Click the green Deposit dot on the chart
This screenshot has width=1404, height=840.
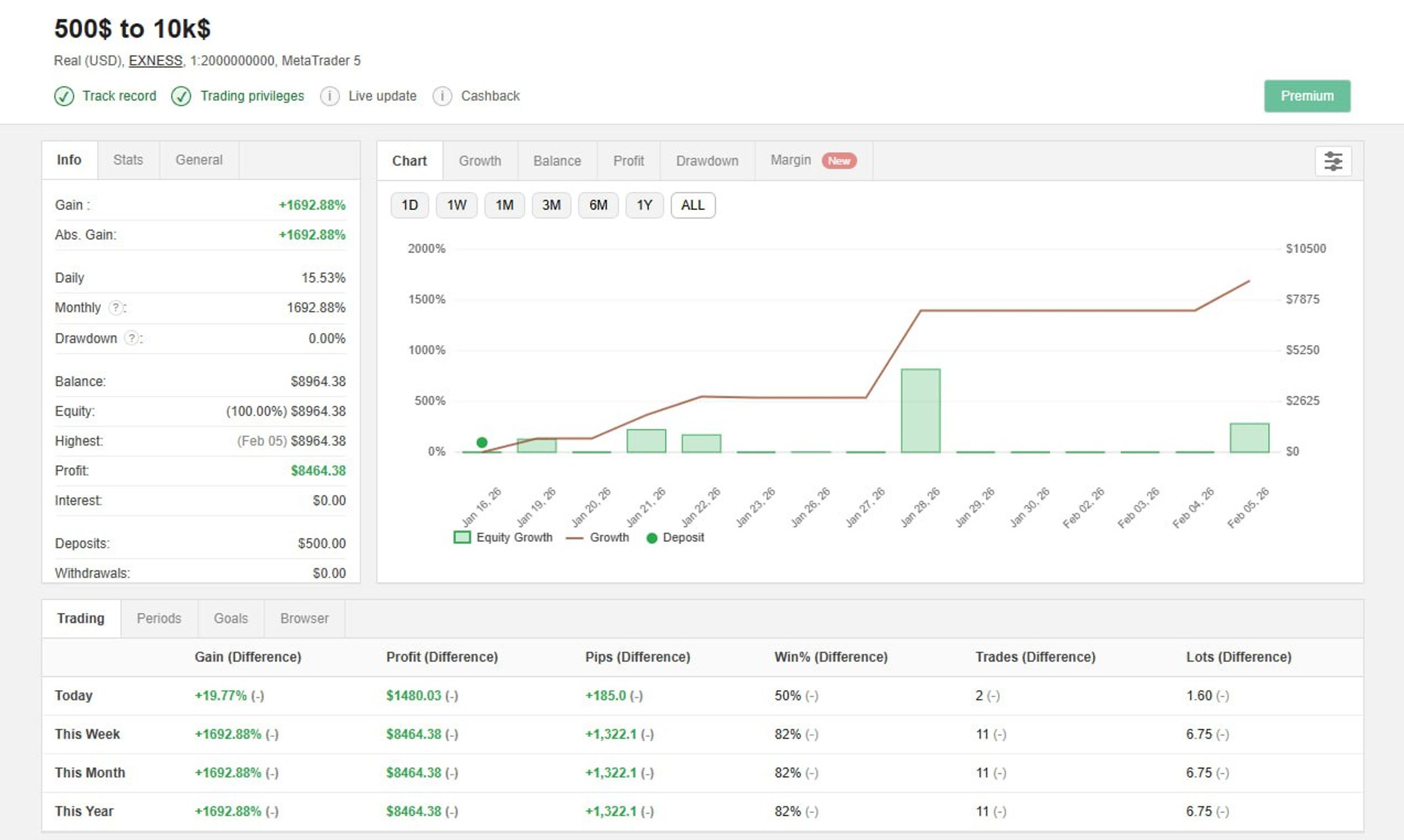tap(482, 442)
